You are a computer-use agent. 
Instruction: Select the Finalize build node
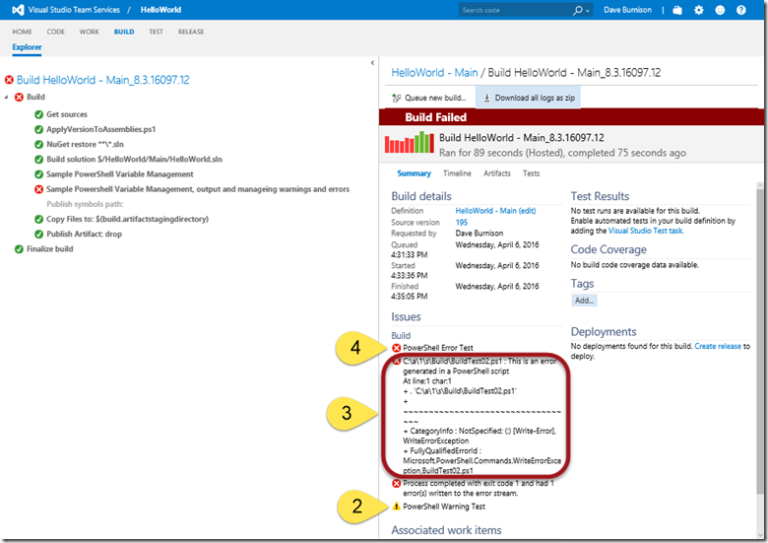pos(49,249)
